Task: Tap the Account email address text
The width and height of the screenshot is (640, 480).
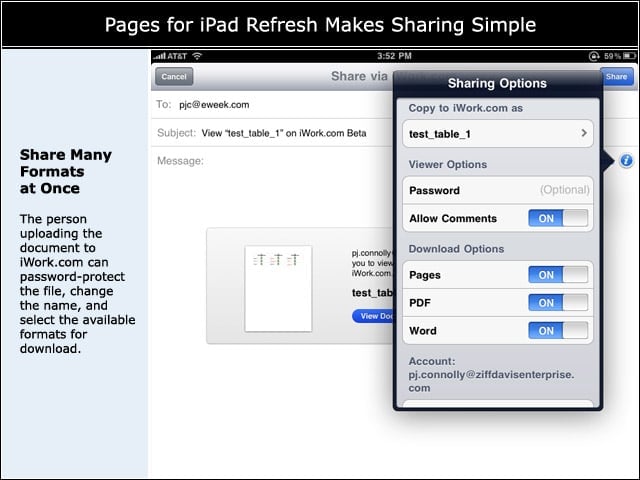Action: click(x=491, y=381)
